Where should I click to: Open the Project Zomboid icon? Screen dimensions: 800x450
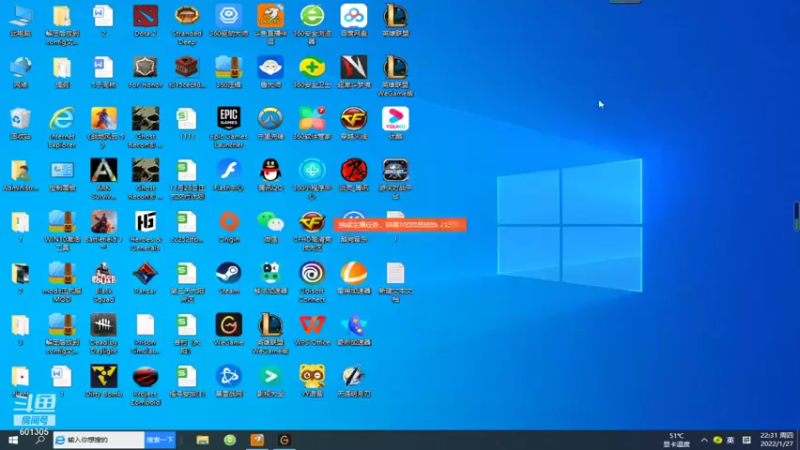coord(145,377)
